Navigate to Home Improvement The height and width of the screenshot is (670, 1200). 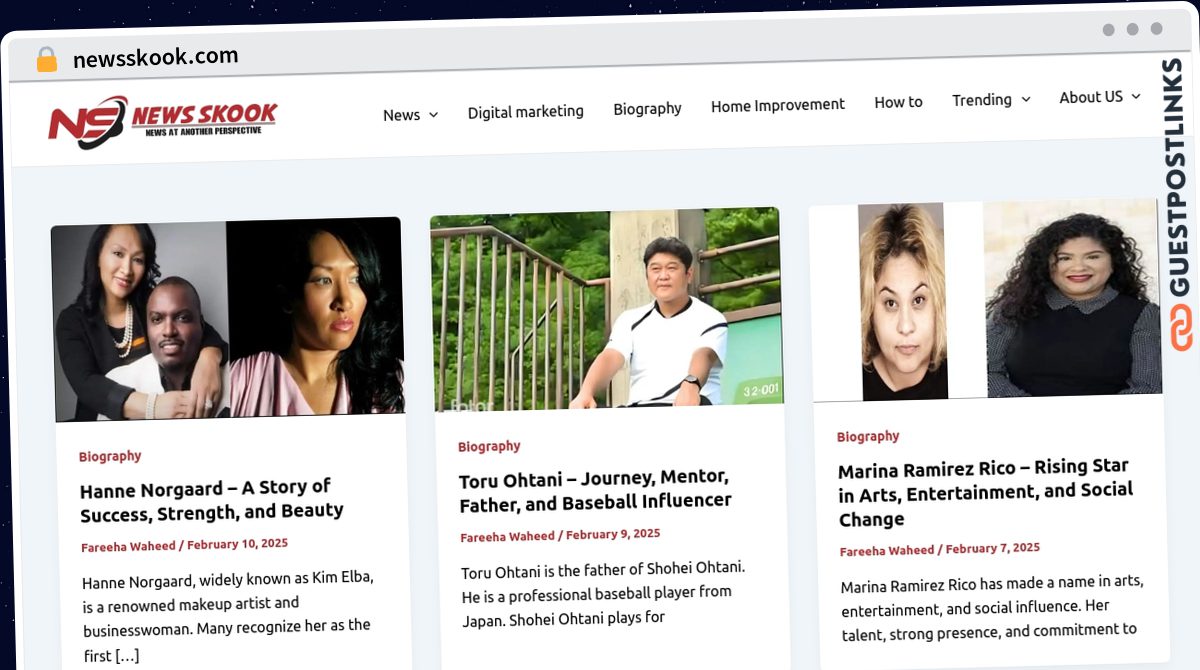click(778, 105)
